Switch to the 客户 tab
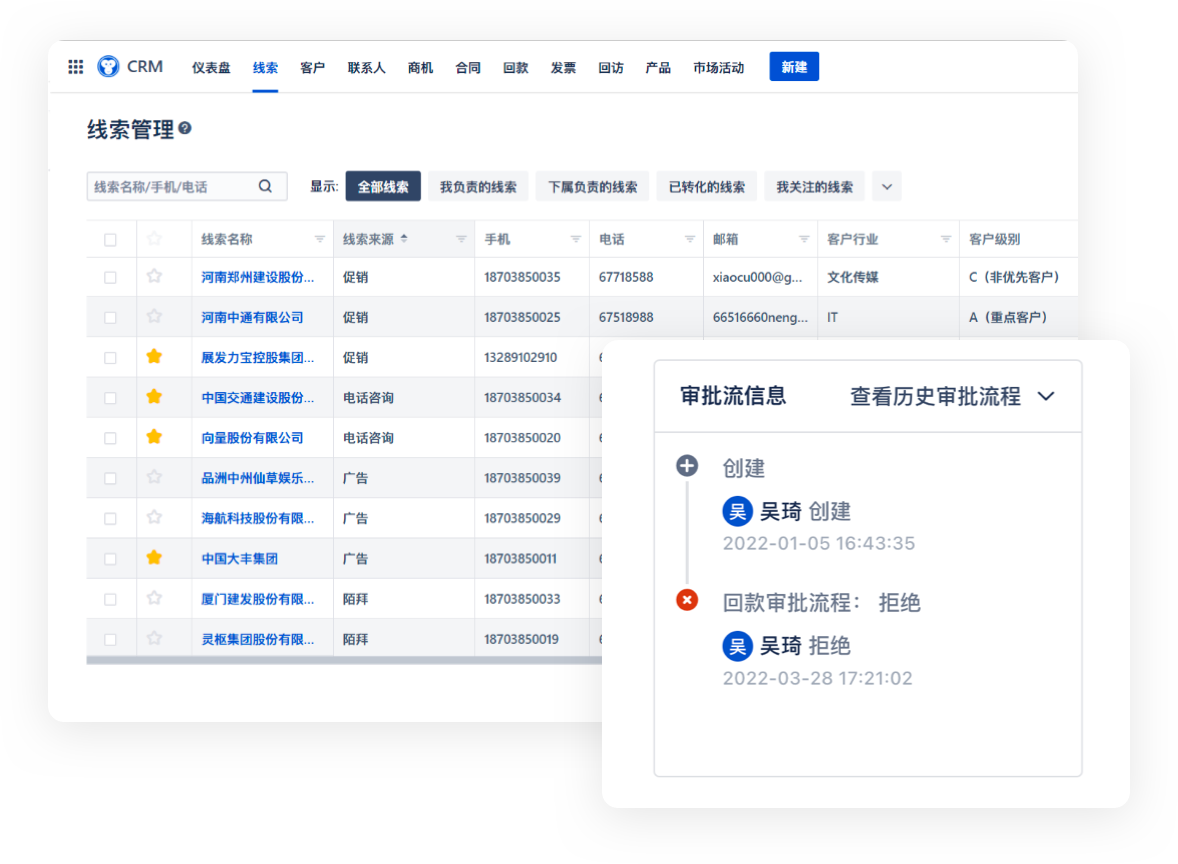 coord(312,68)
